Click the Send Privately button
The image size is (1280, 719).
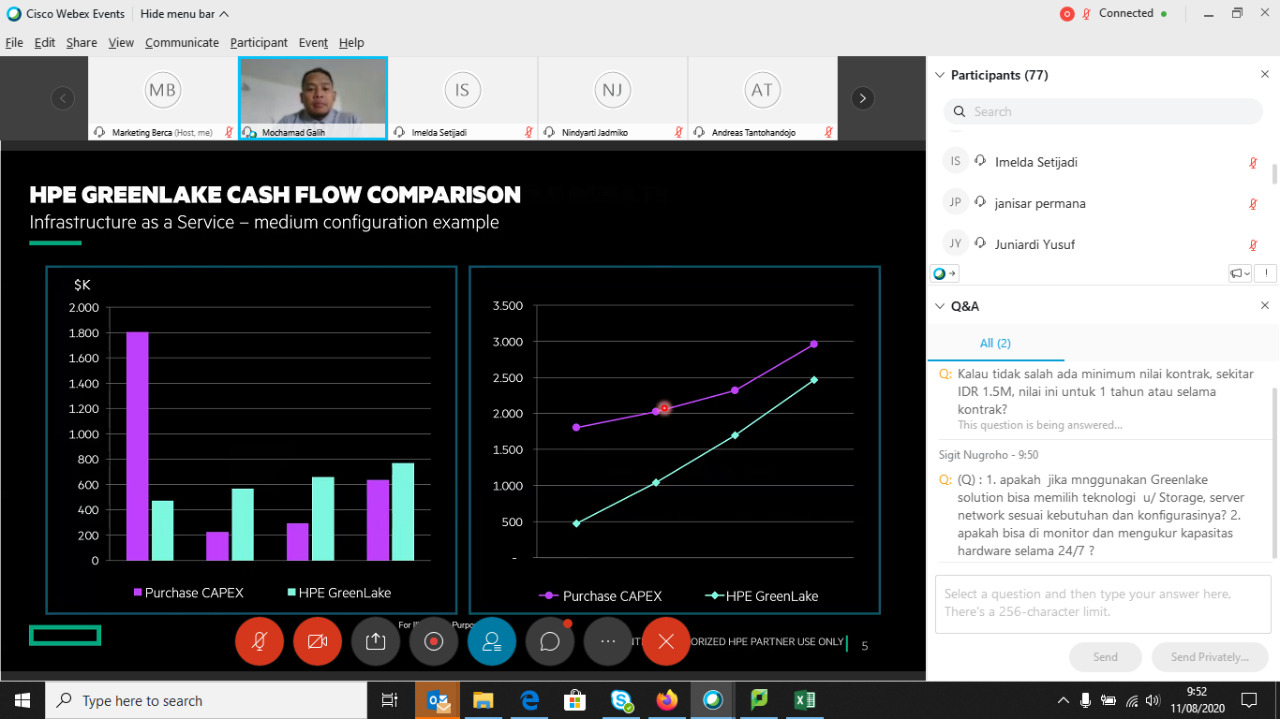click(1210, 657)
